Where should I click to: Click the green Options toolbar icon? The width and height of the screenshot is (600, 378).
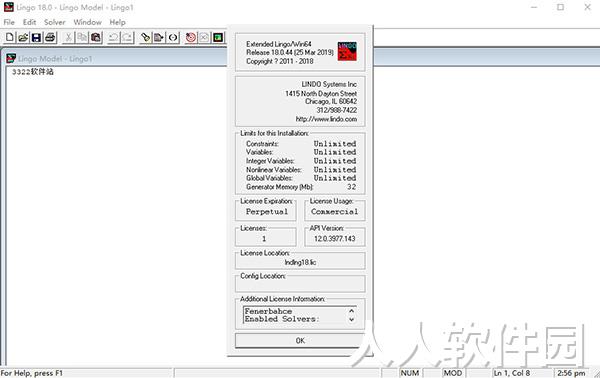218,37
